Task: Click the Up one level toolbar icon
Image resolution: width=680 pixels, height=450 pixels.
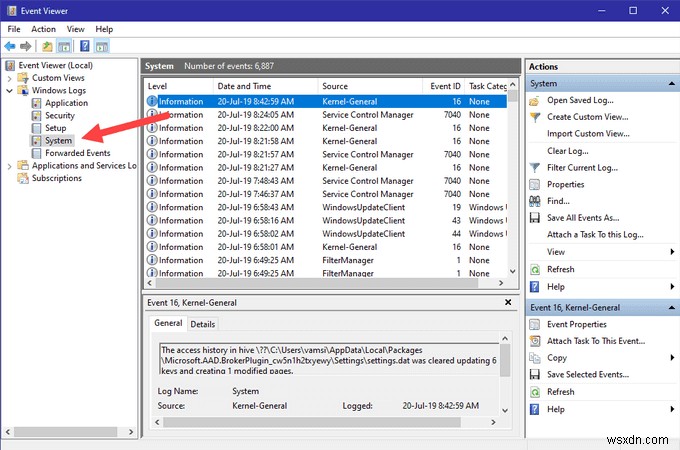Action: click(x=47, y=46)
